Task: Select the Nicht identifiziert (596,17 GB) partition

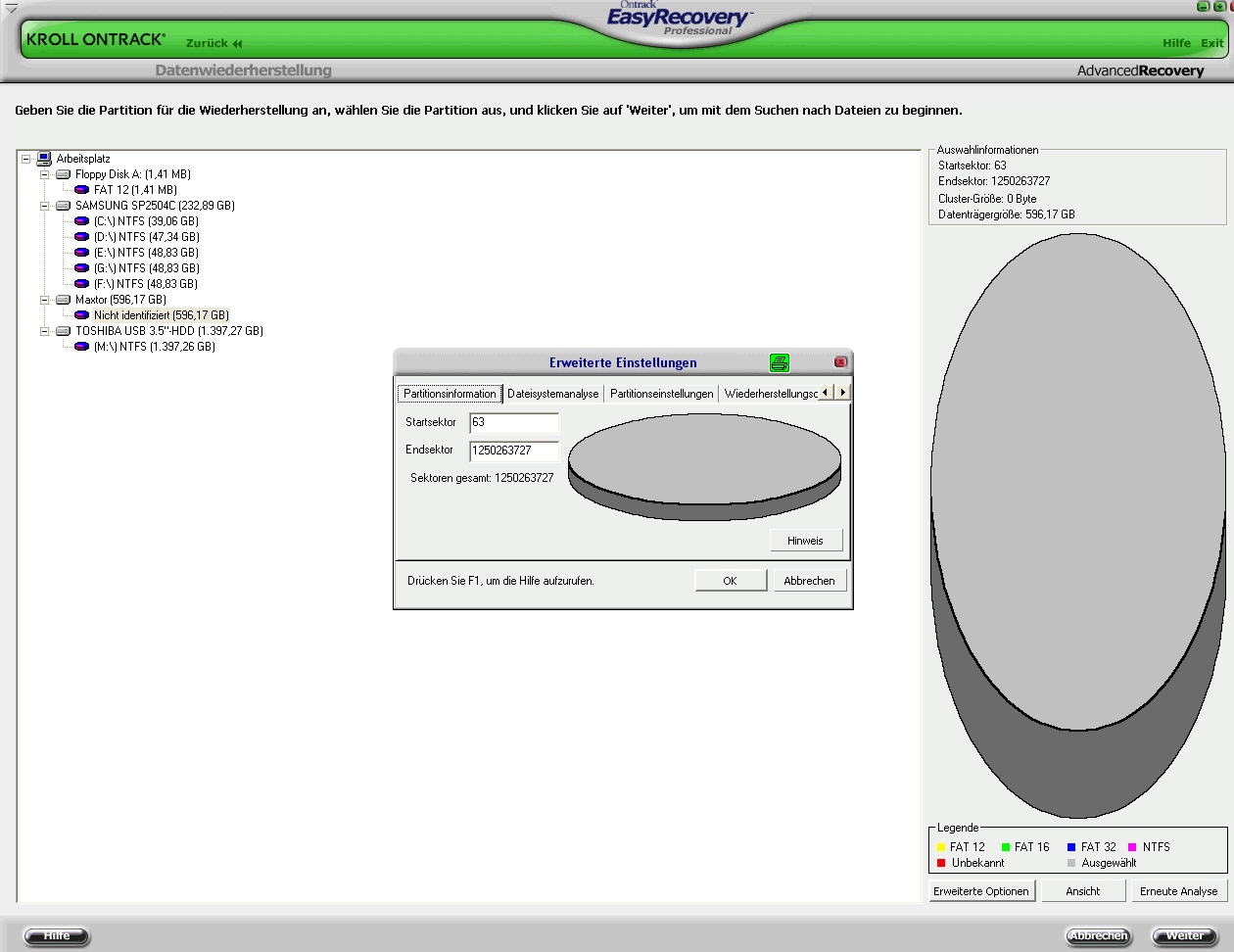Action: [162, 315]
